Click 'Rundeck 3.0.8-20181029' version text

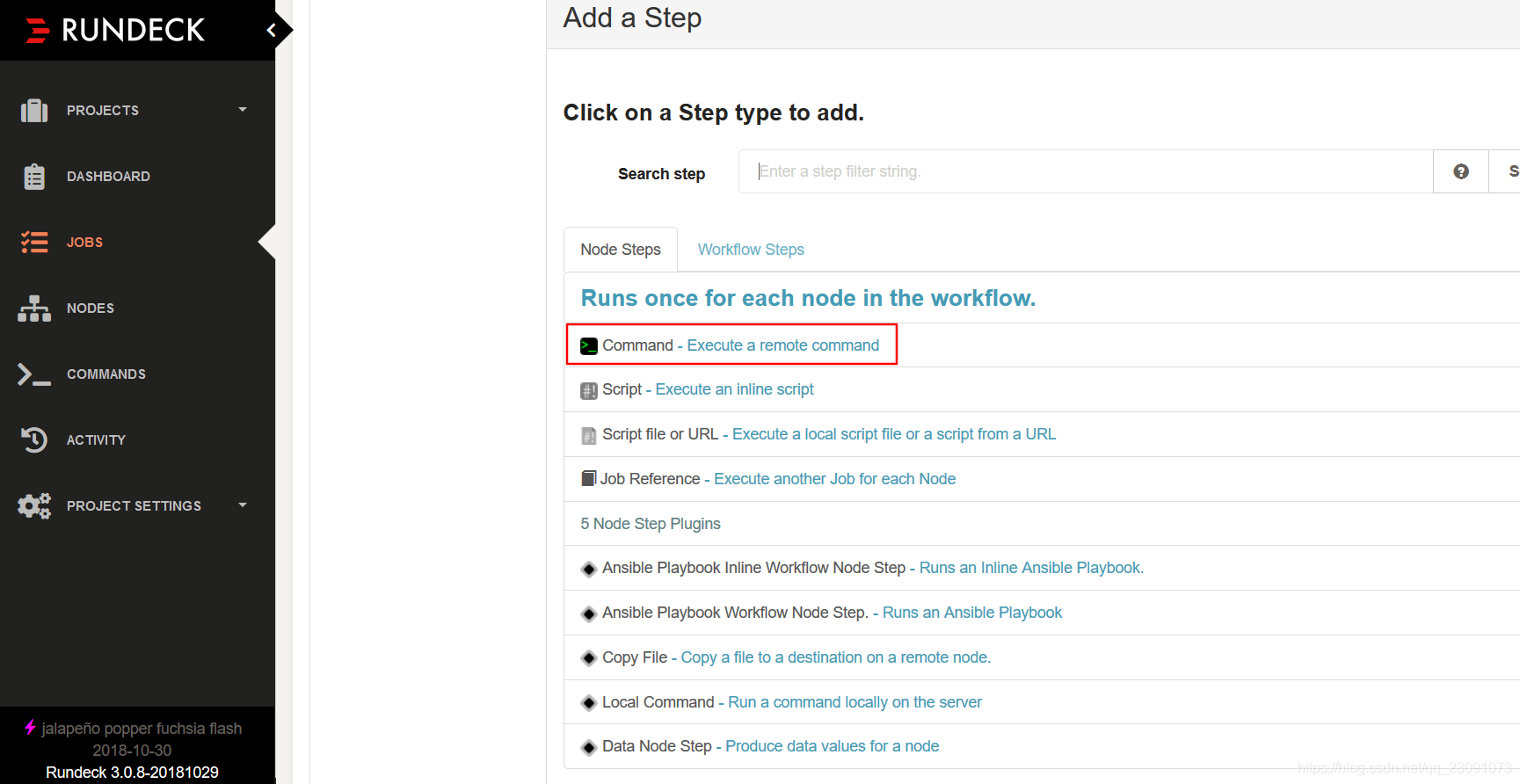[132, 773]
